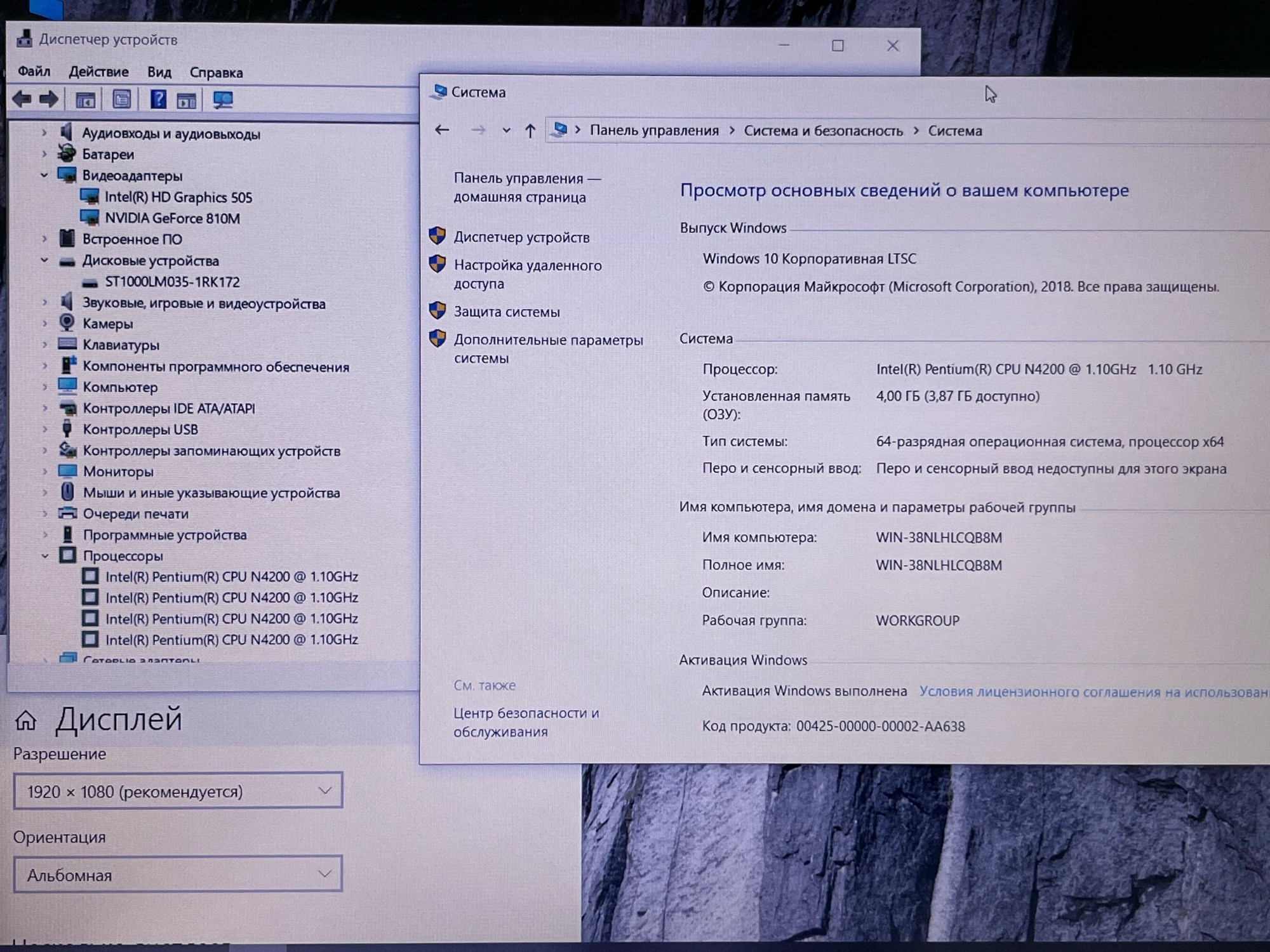Expand the Батареи category
1270x952 pixels.
[x=44, y=154]
